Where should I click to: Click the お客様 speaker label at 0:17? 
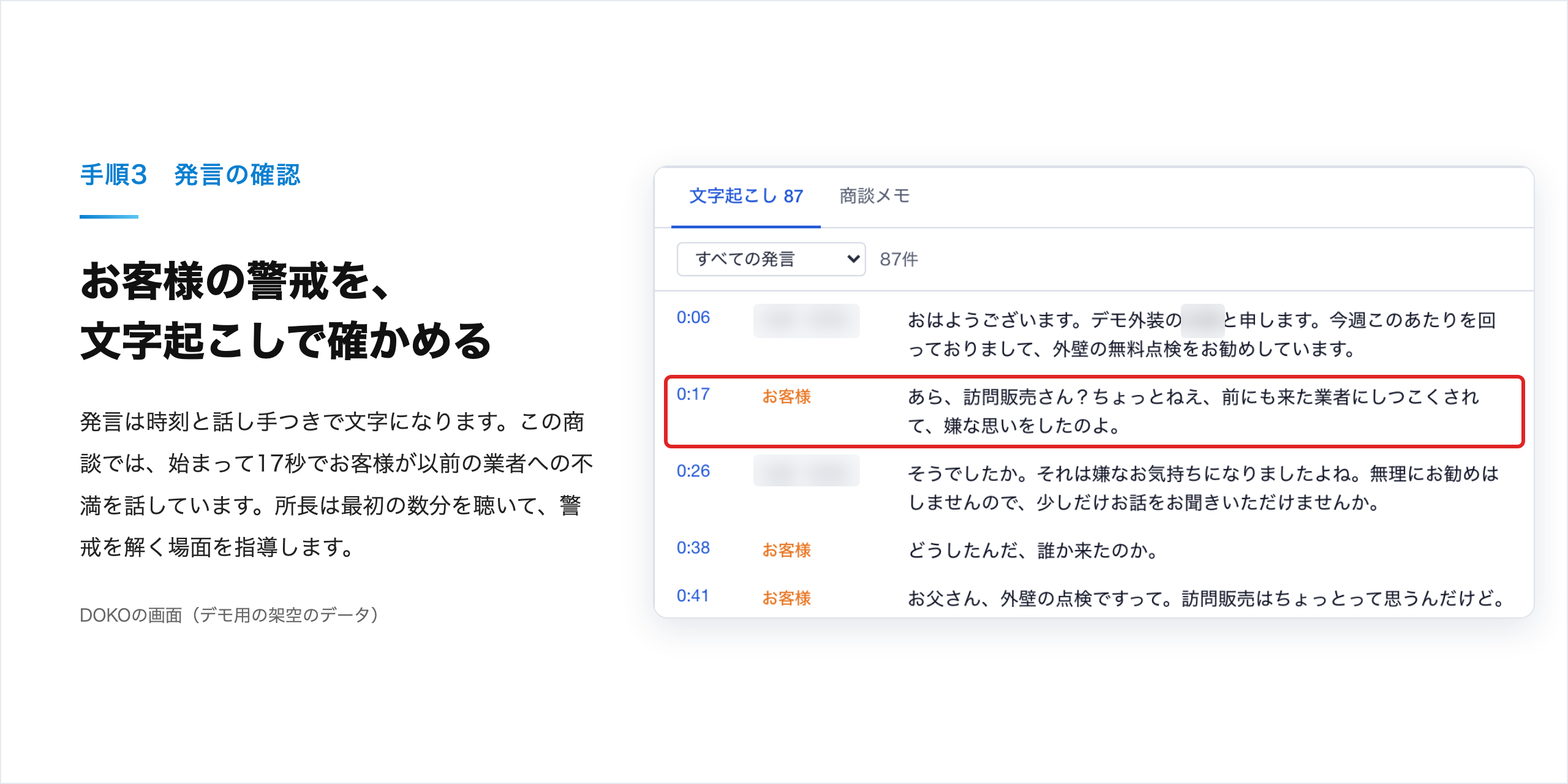pos(786,396)
